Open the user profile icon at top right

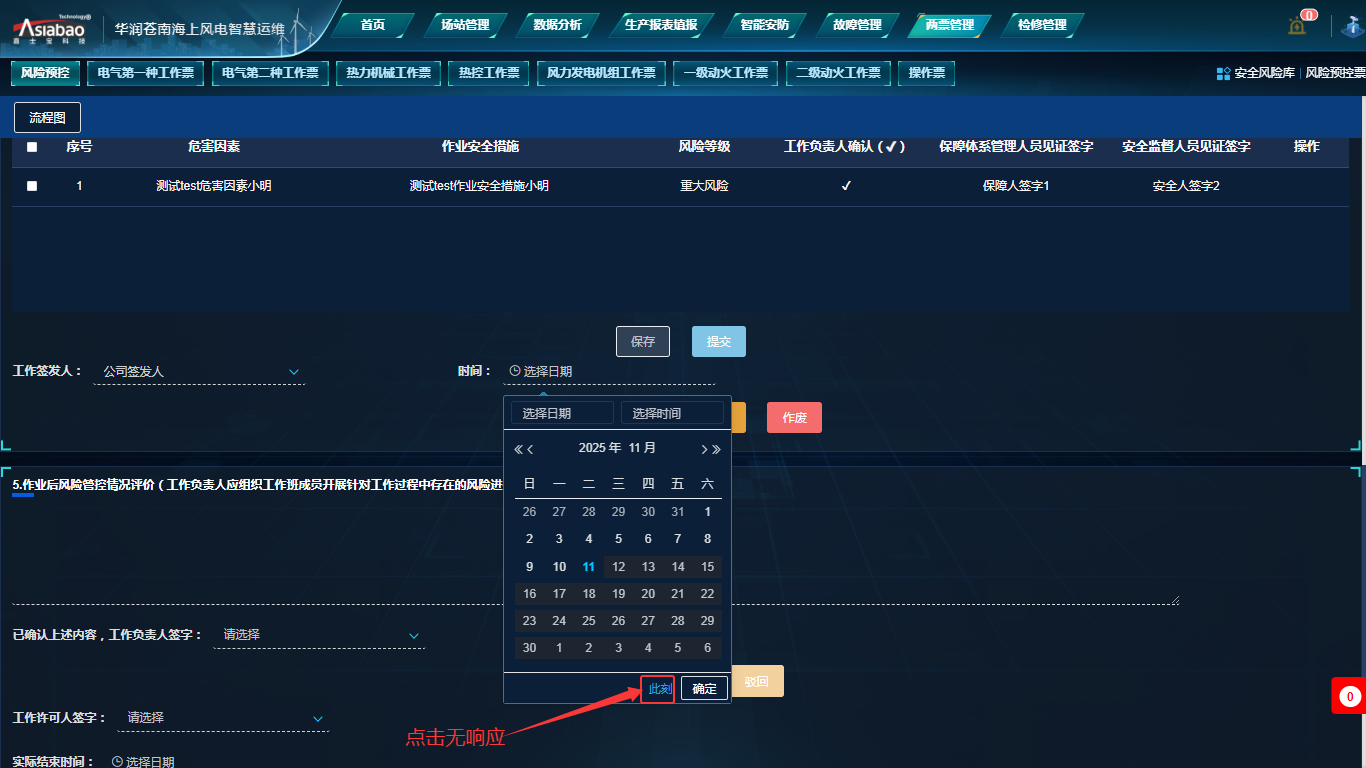click(x=1353, y=26)
